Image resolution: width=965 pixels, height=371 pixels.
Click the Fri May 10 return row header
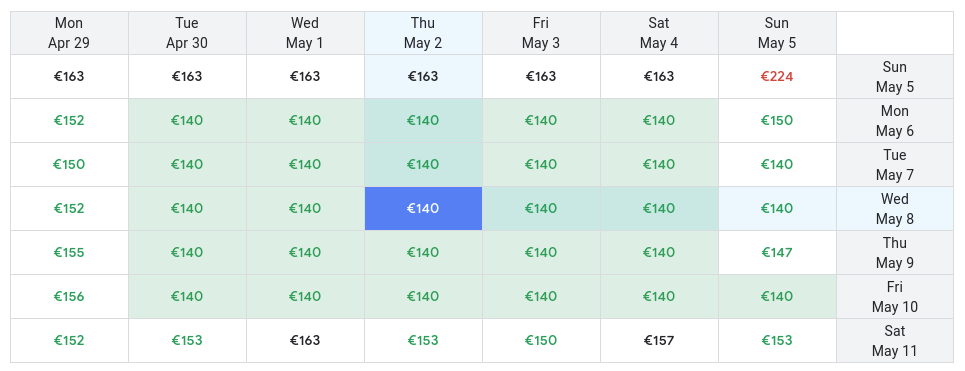point(895,297)
